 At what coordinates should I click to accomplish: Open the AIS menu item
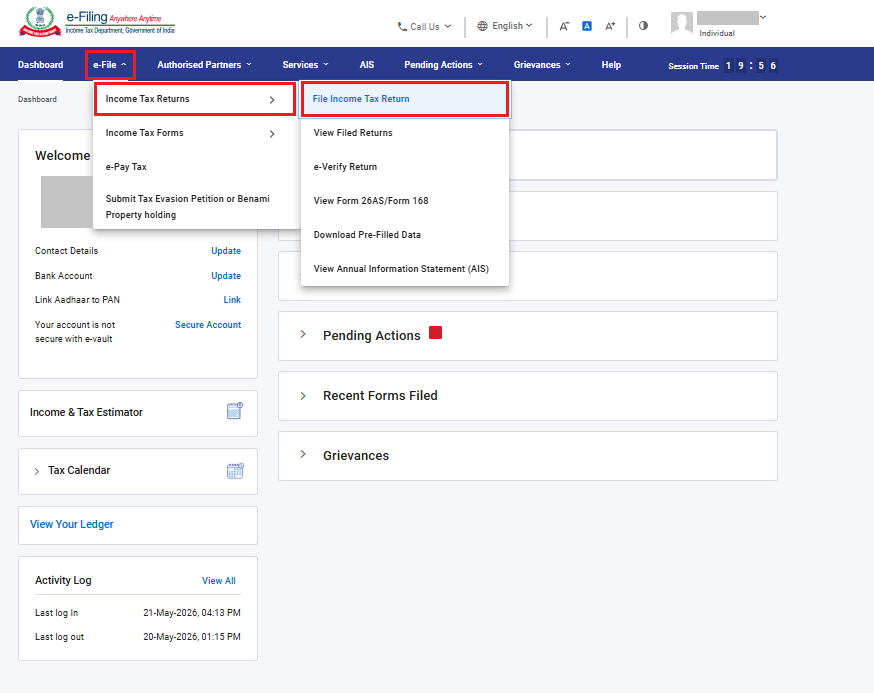click(x=367, y=65)
